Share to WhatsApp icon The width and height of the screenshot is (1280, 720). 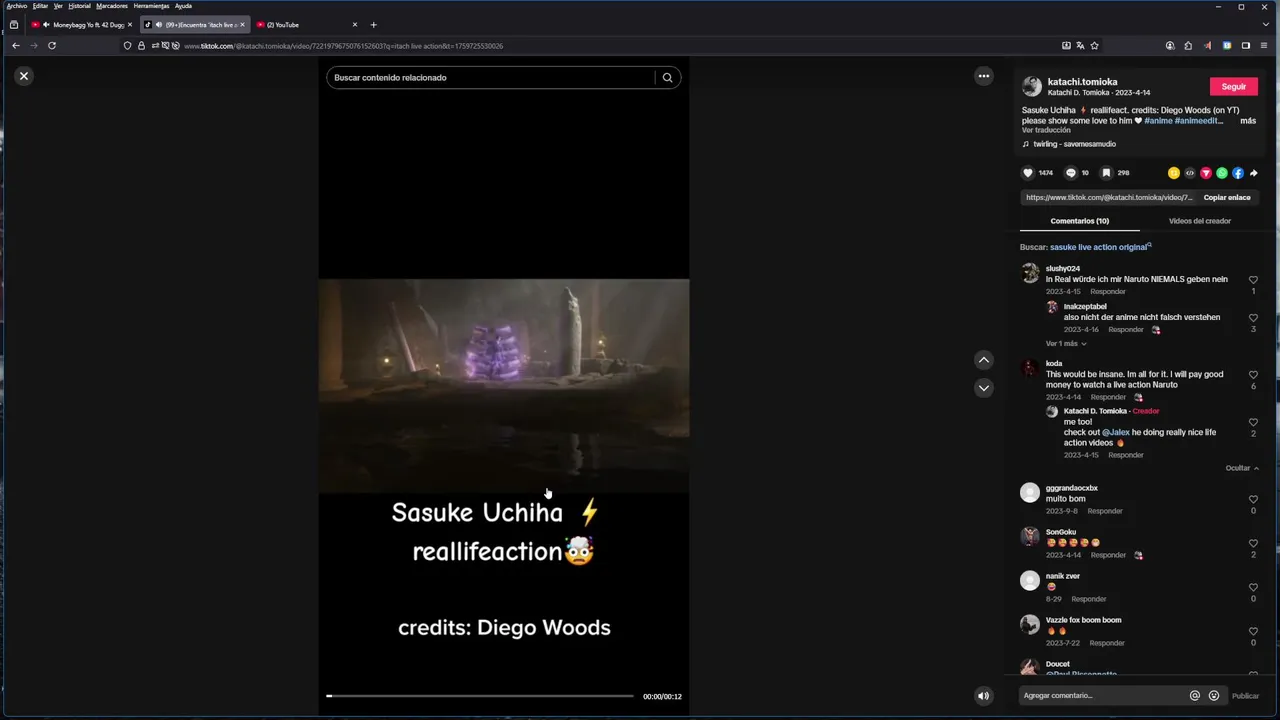[1222, 173]
